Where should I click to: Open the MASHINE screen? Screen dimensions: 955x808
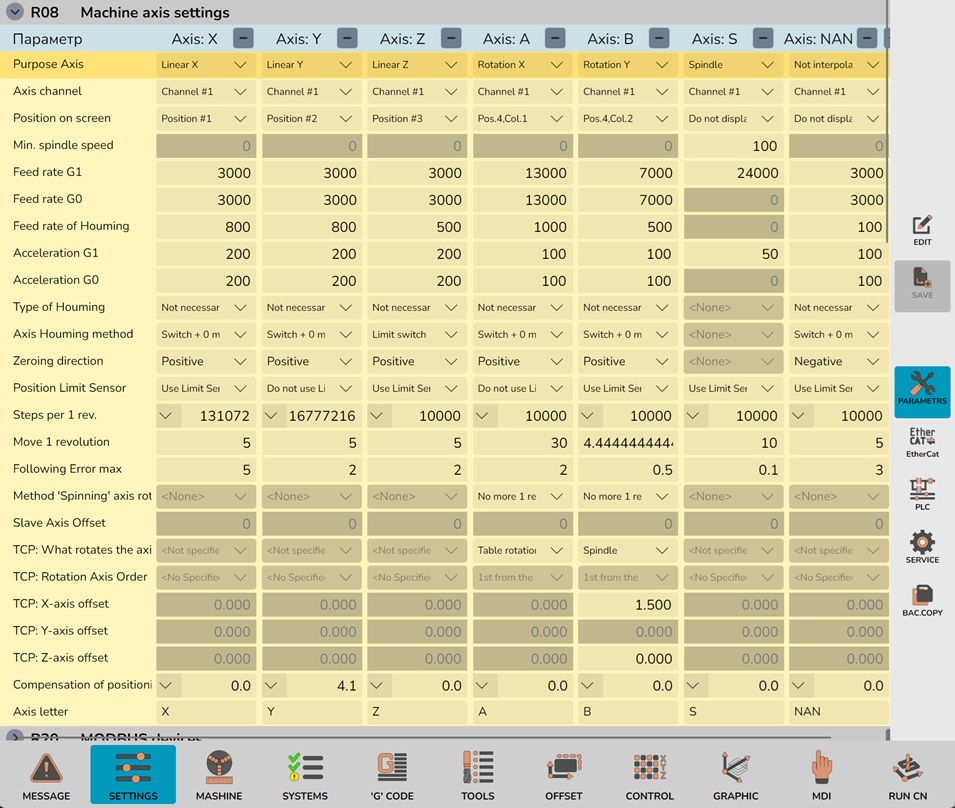click(x=219, y=775)
